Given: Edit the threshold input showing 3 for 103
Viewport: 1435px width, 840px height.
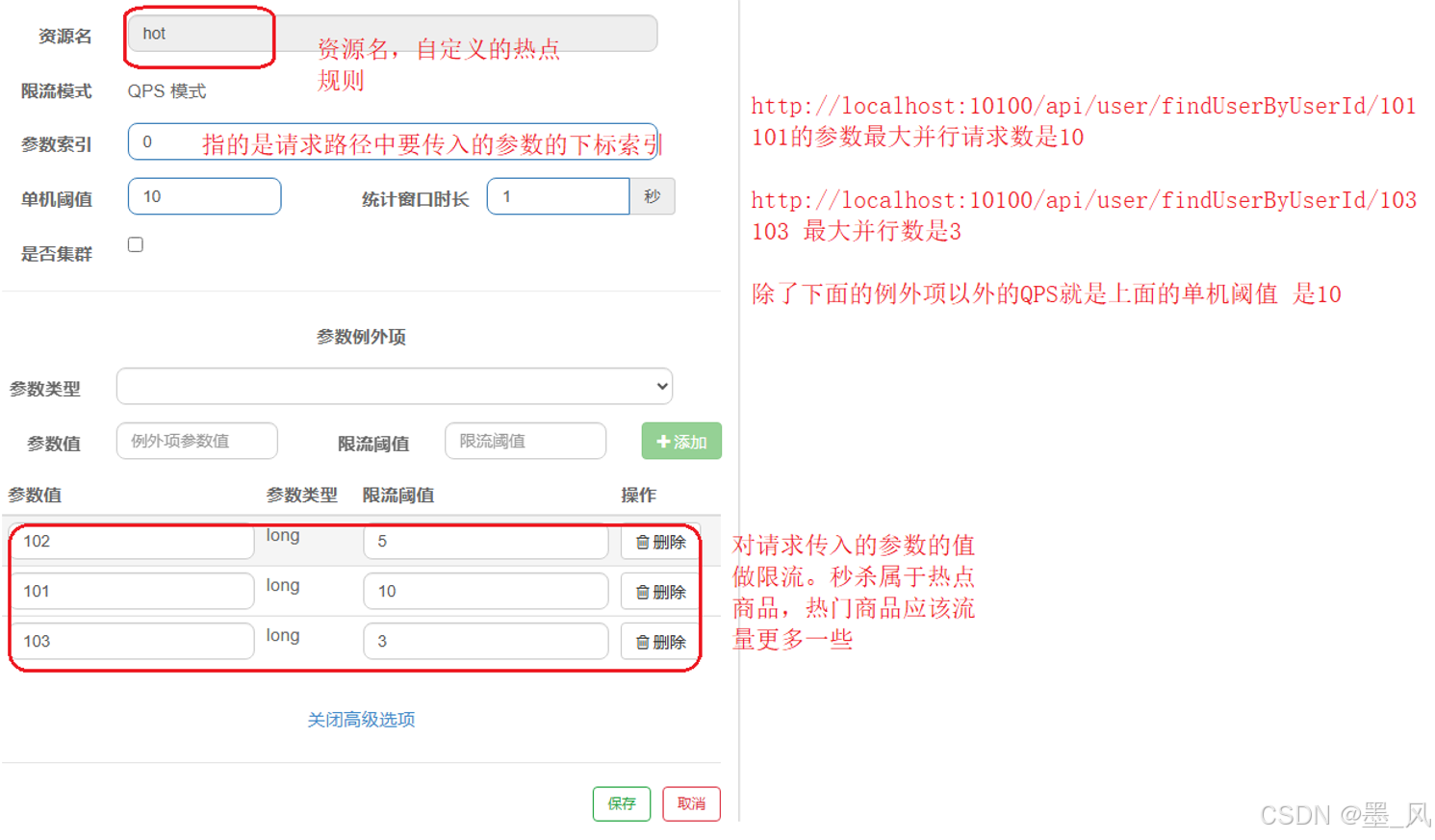Looking at the screenshot, I should point(485,642).
